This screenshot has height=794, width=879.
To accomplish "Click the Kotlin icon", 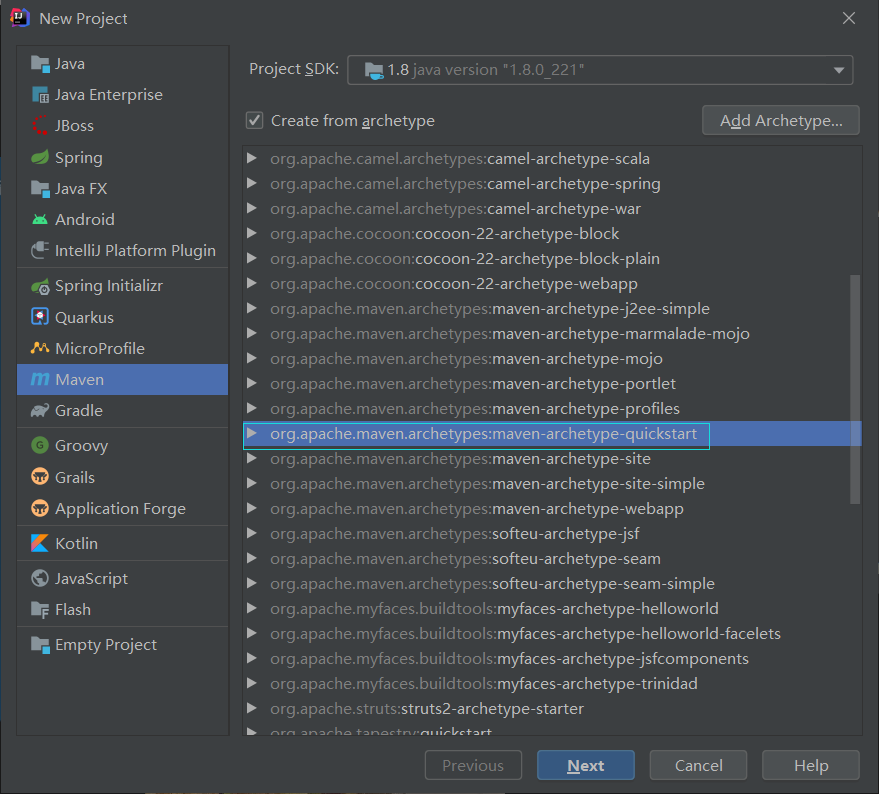I will point(40,543).
